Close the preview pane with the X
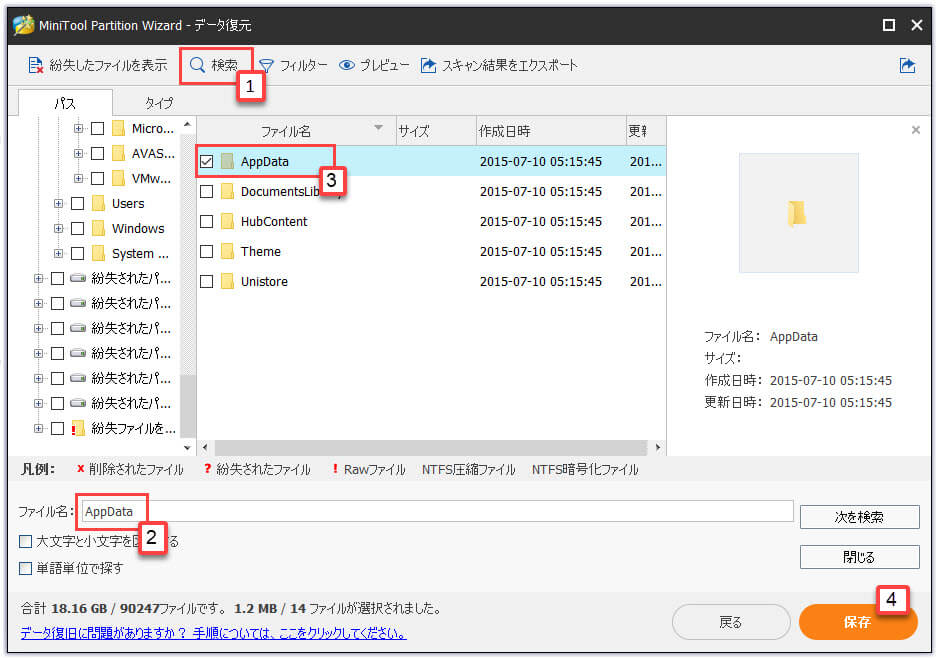Screen dimensions: 937x658 click(x=915, y=130)
